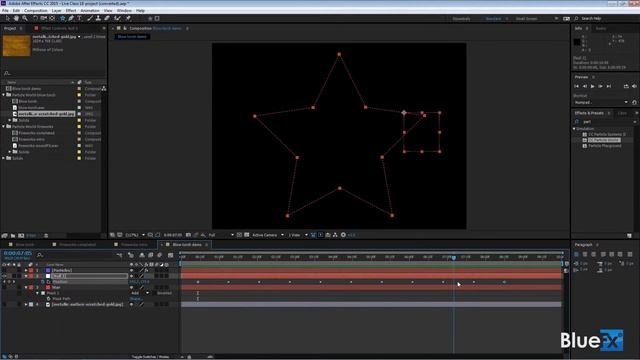Screen dimensions: 640x360
Task: Toggle region of interest button in viewer
Action: [x=239, y=235]
